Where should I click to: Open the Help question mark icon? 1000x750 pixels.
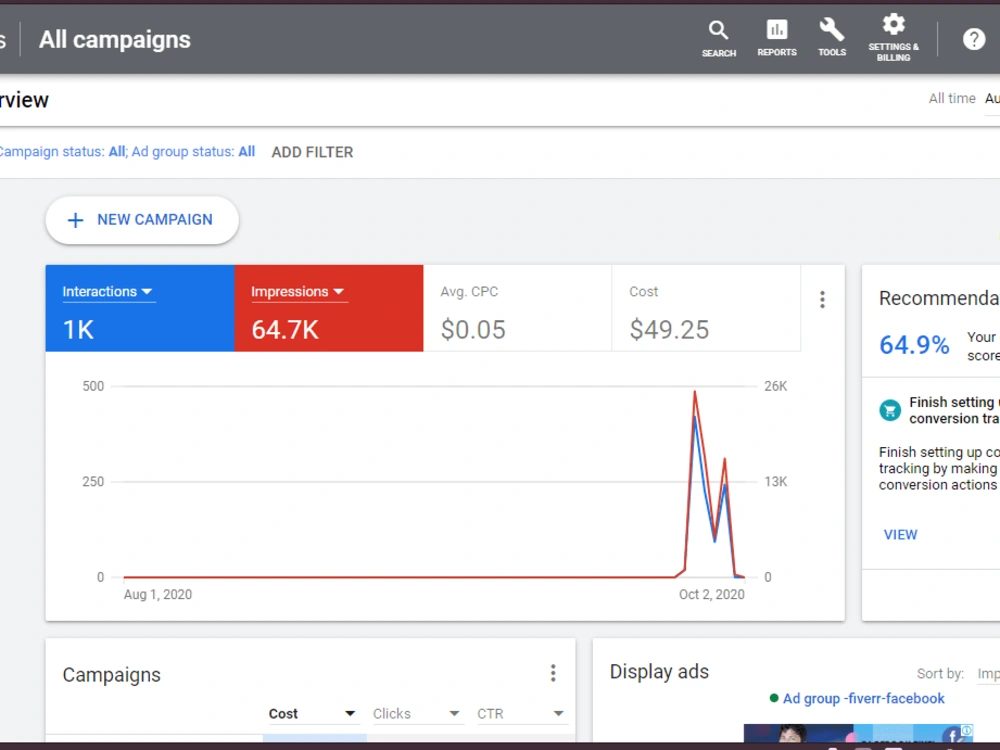point(974,39)
